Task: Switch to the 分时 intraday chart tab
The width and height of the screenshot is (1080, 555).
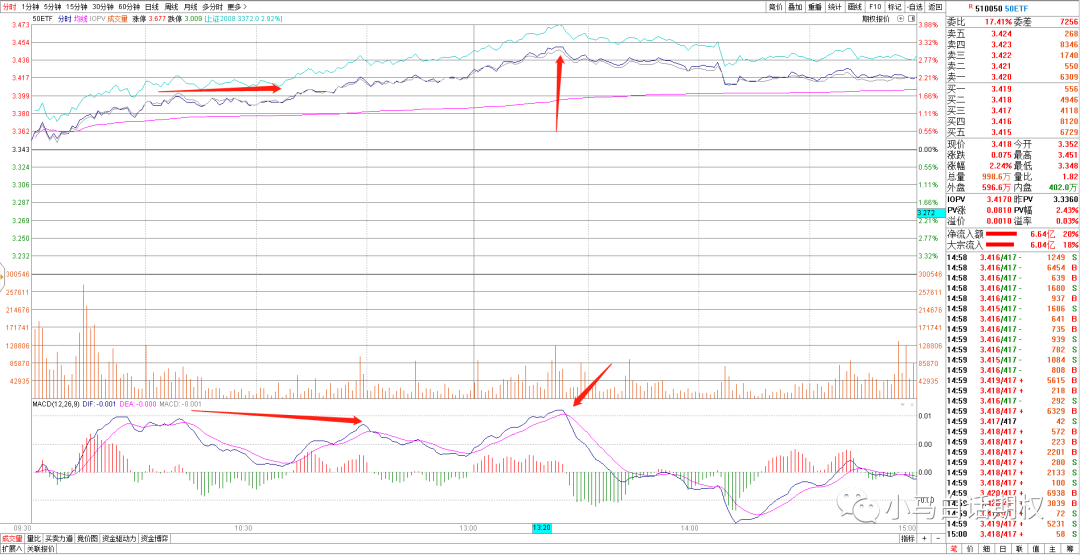Action: click(10, 6)
